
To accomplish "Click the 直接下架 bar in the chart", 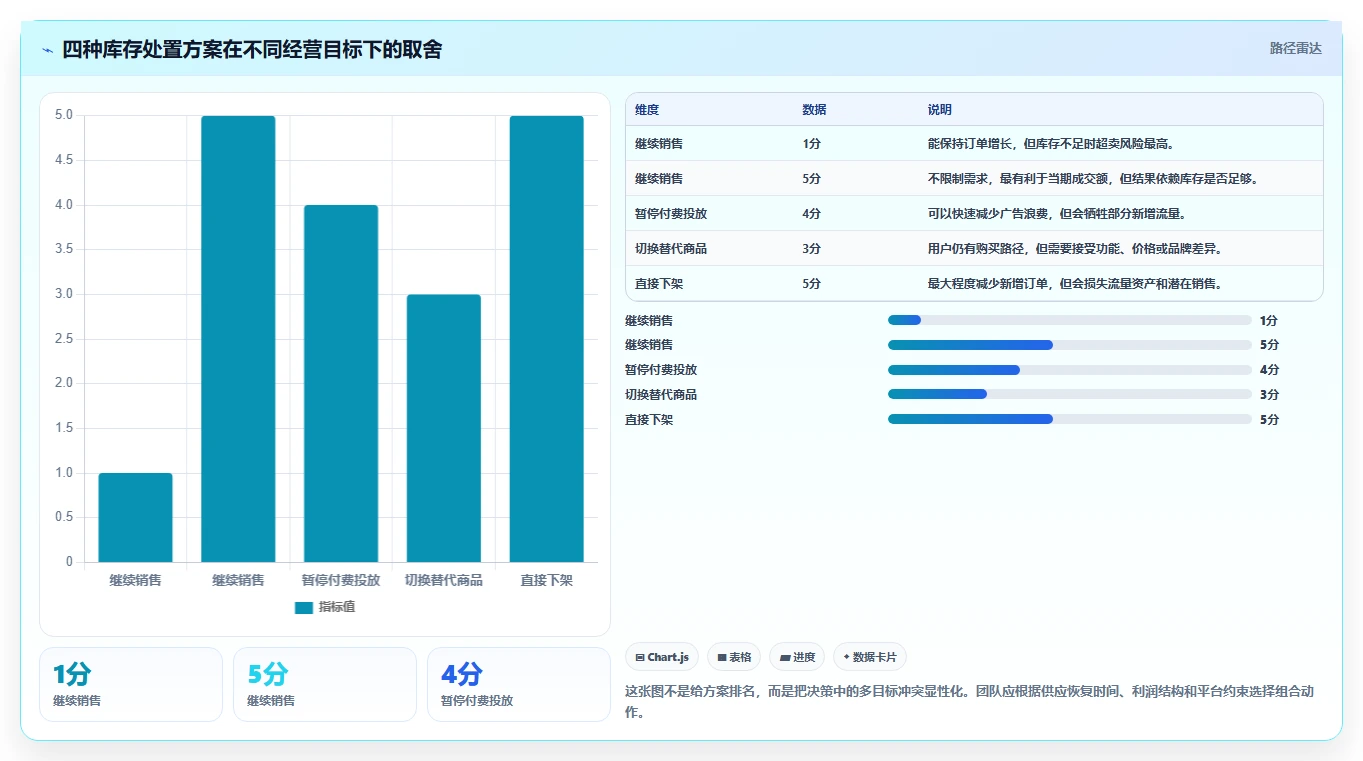I will tap(547, 339).
